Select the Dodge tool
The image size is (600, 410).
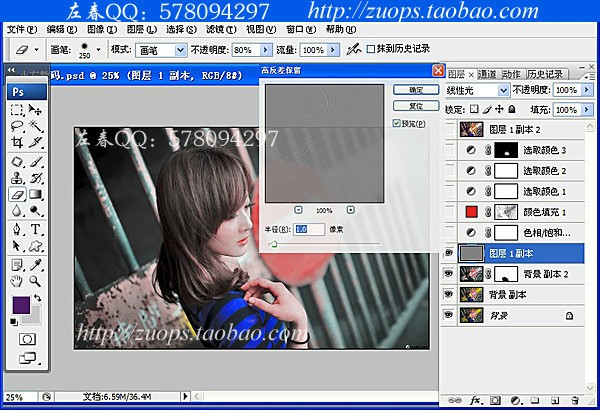click(36, 211)
